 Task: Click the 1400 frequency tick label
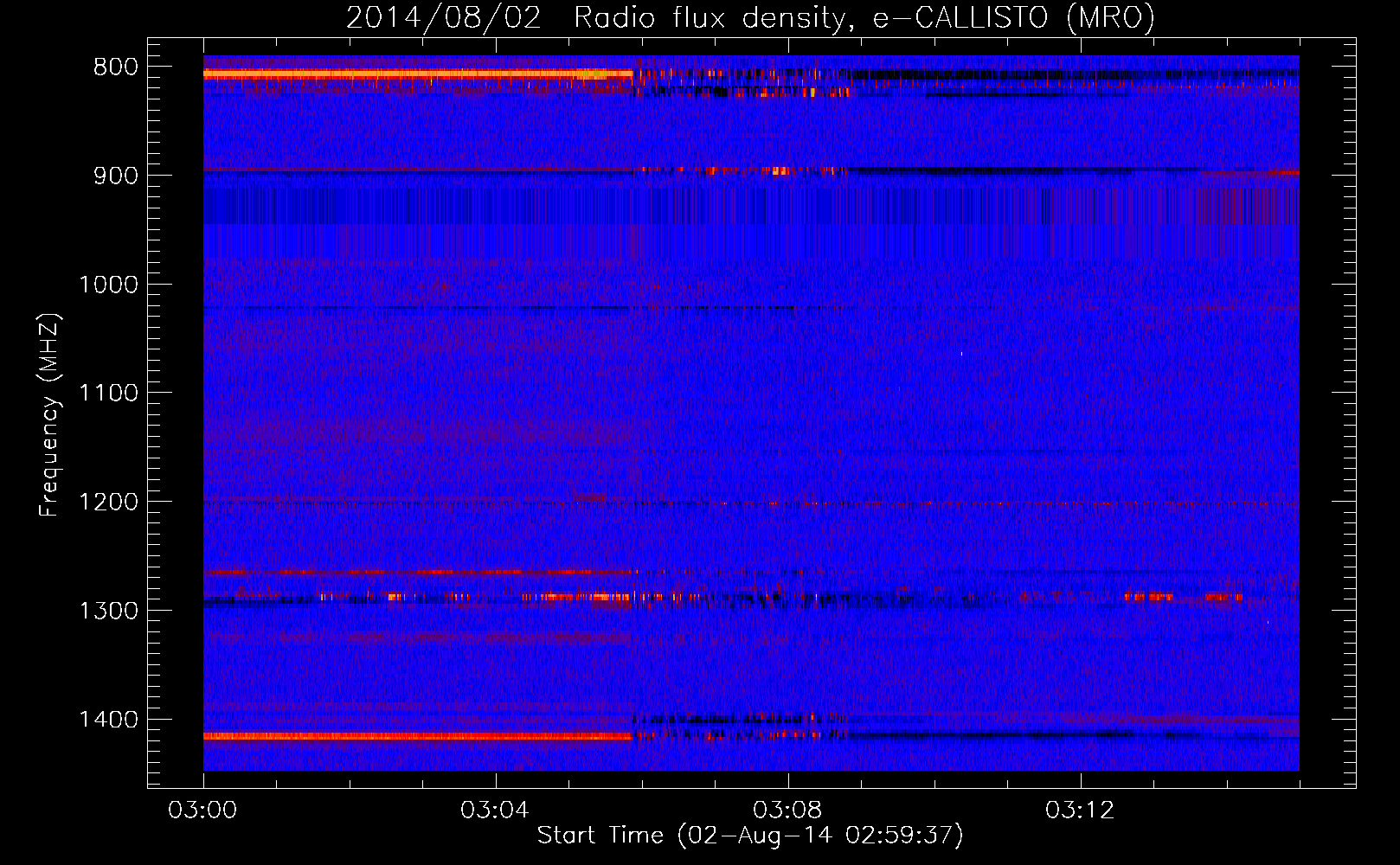click(x=109, y=720)
